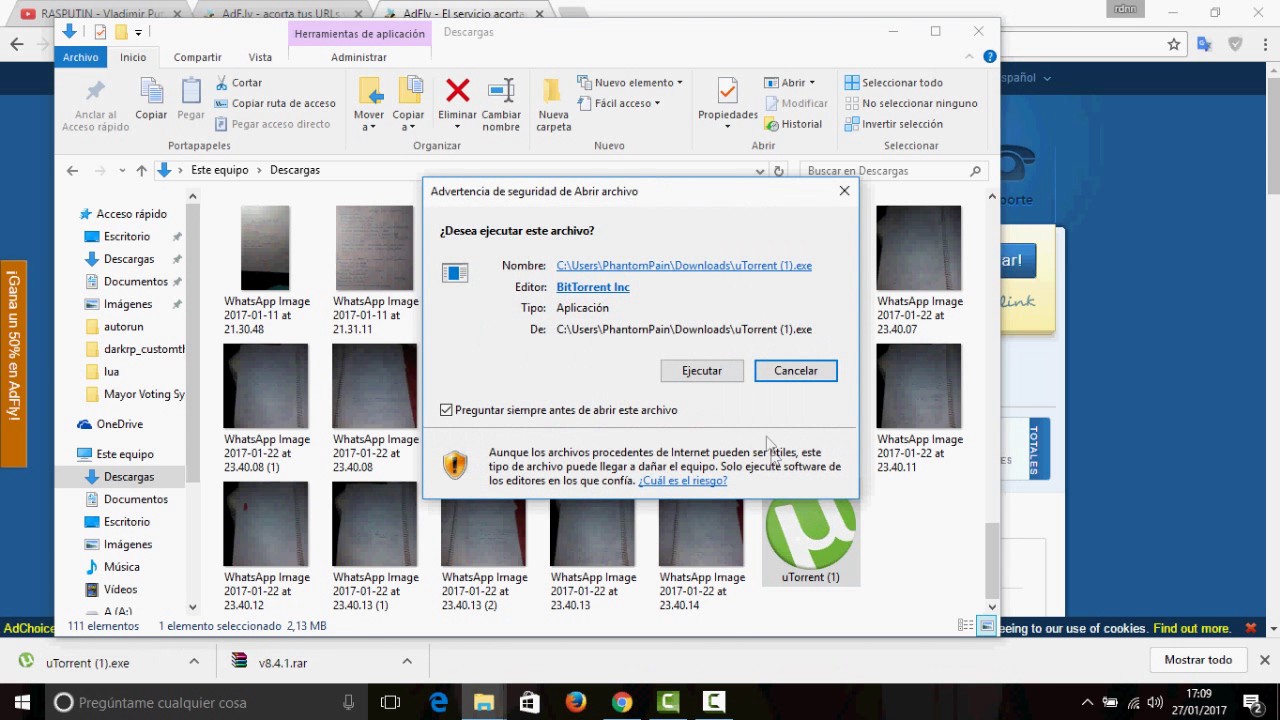Switch to the Compartir ribbon tab
The height and width of the screenshot is (720, 1280).
click(197, 57)
